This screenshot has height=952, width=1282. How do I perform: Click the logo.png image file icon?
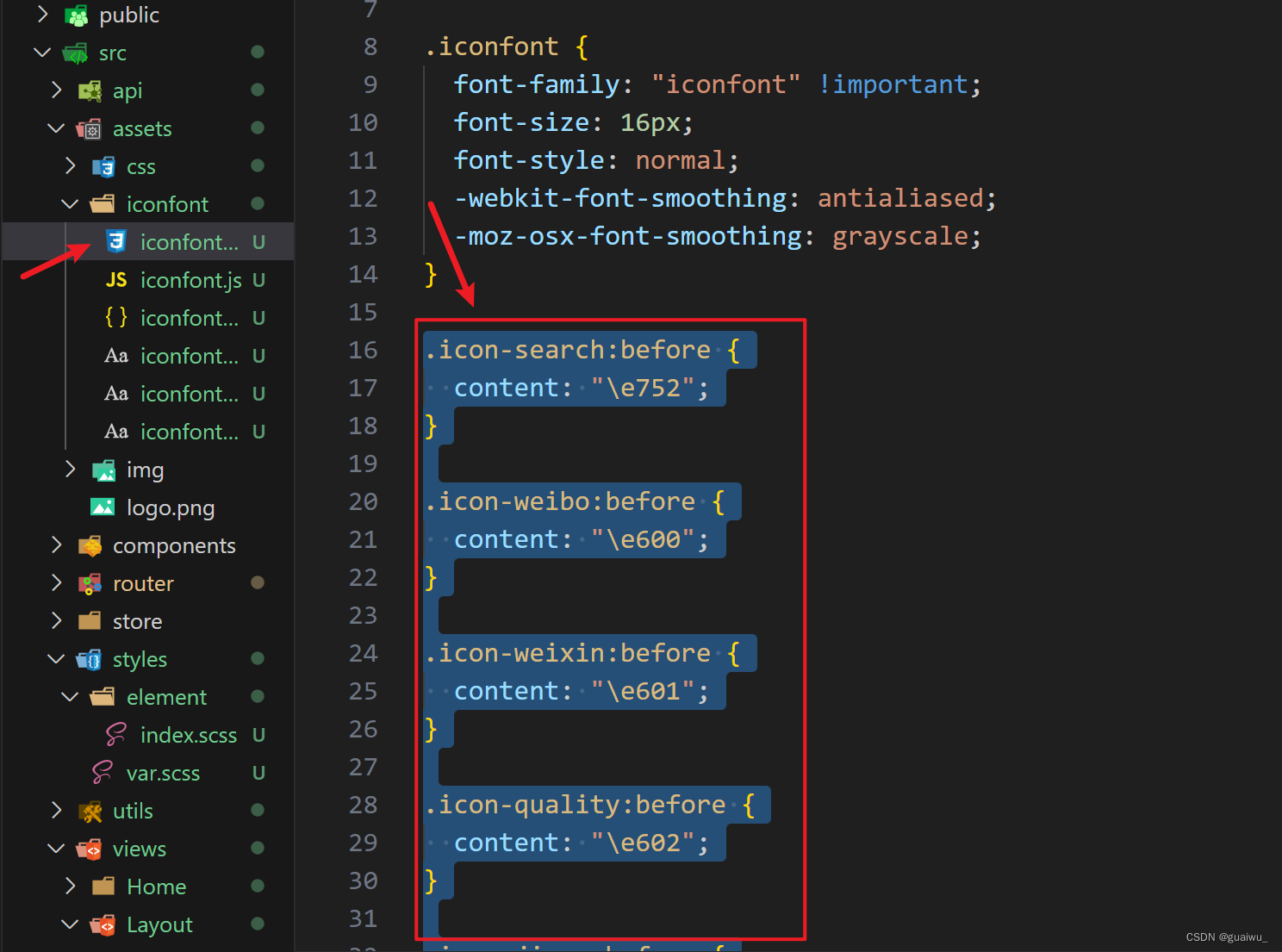pos(103,507)
